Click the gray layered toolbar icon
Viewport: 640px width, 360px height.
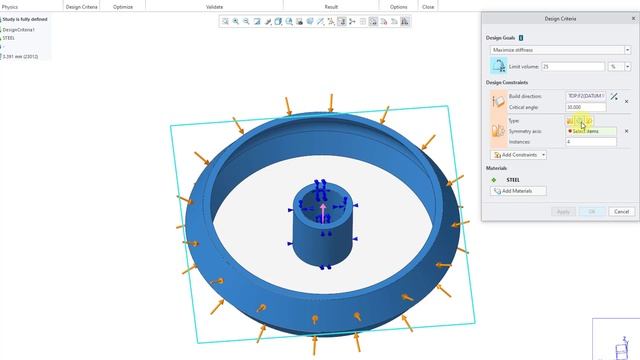click(x=394, y=22)
